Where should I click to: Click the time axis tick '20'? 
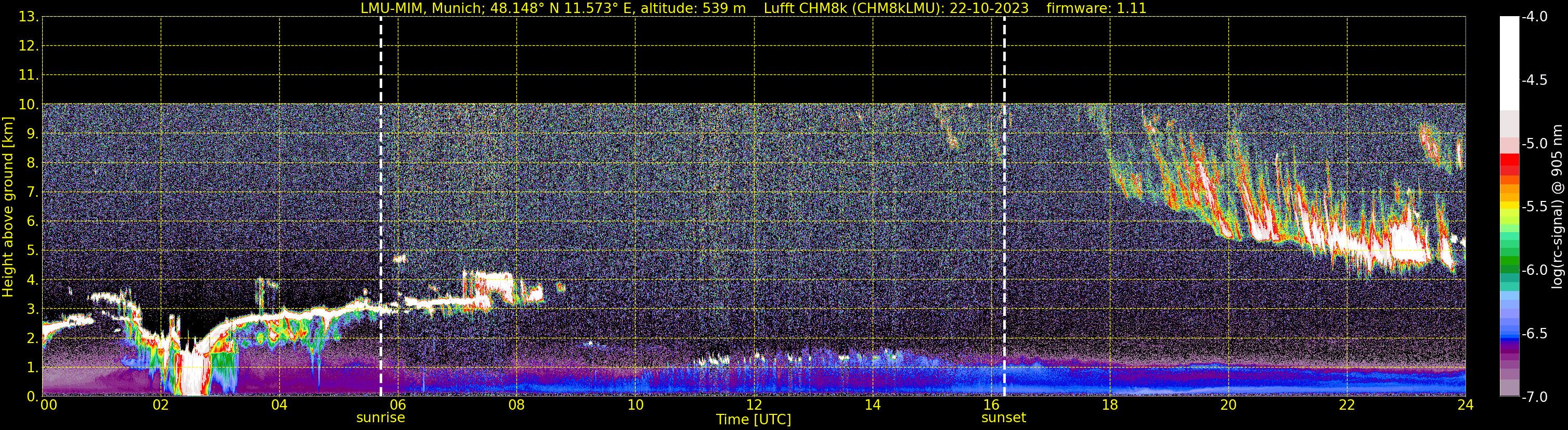click(1228, 405)
